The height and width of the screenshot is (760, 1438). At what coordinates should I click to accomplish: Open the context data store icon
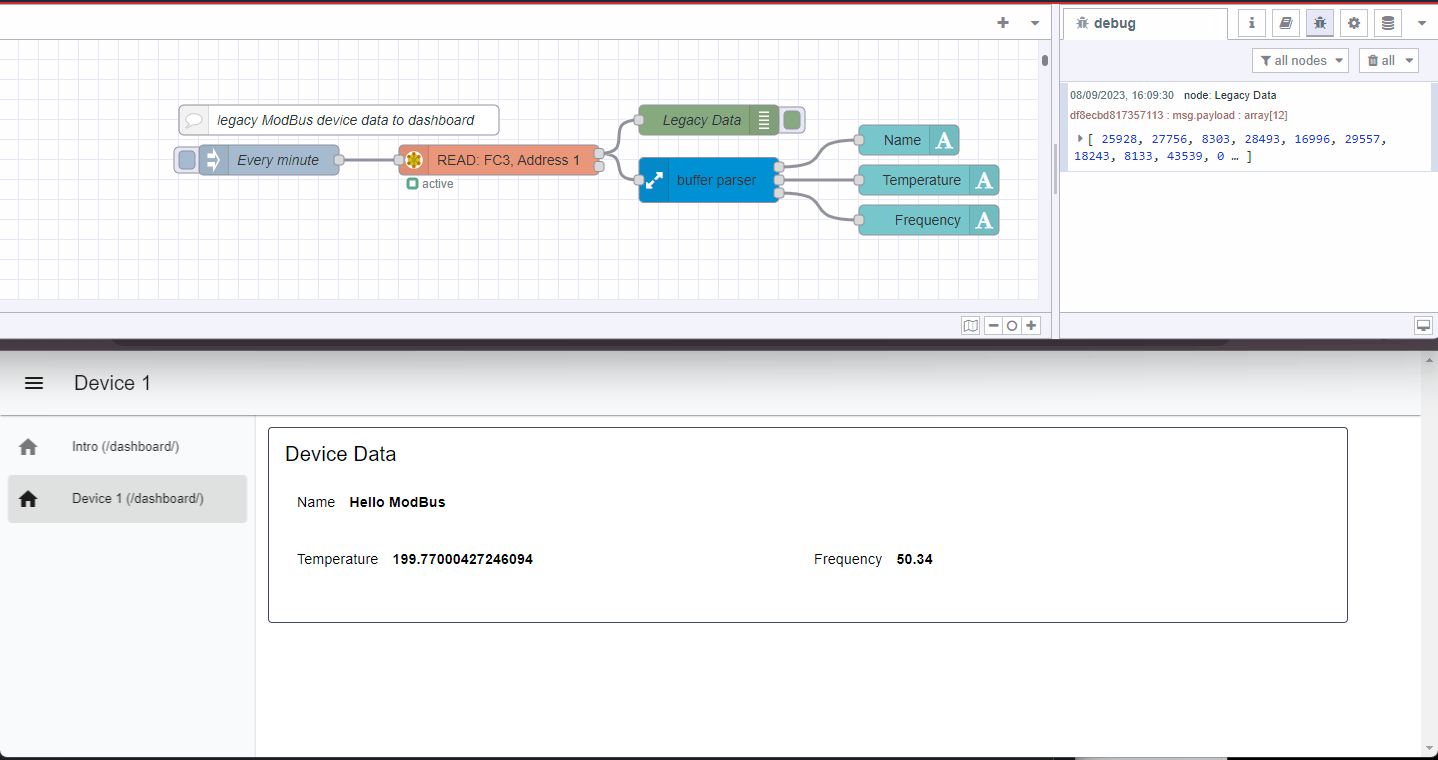point(1387,22)
